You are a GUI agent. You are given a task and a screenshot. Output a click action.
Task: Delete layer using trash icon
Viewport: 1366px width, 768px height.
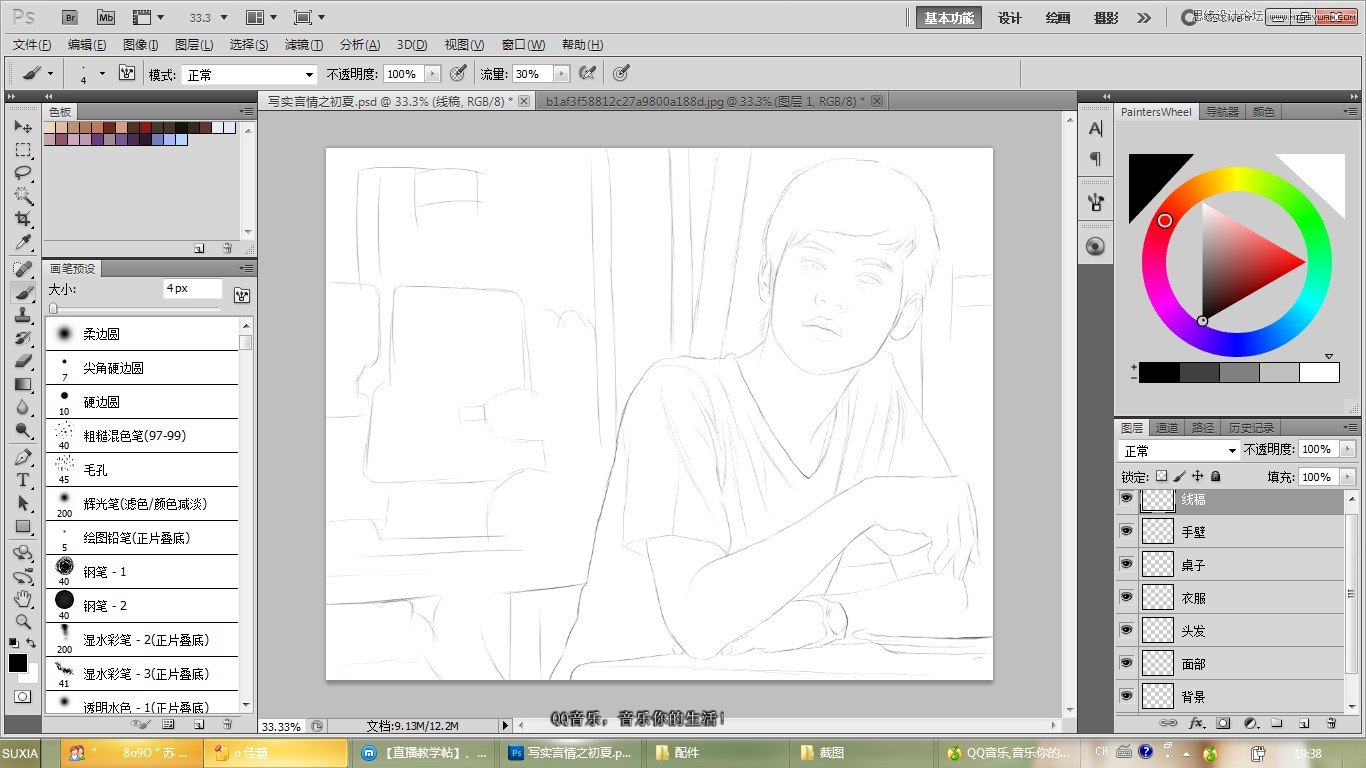coord(1331,722)
